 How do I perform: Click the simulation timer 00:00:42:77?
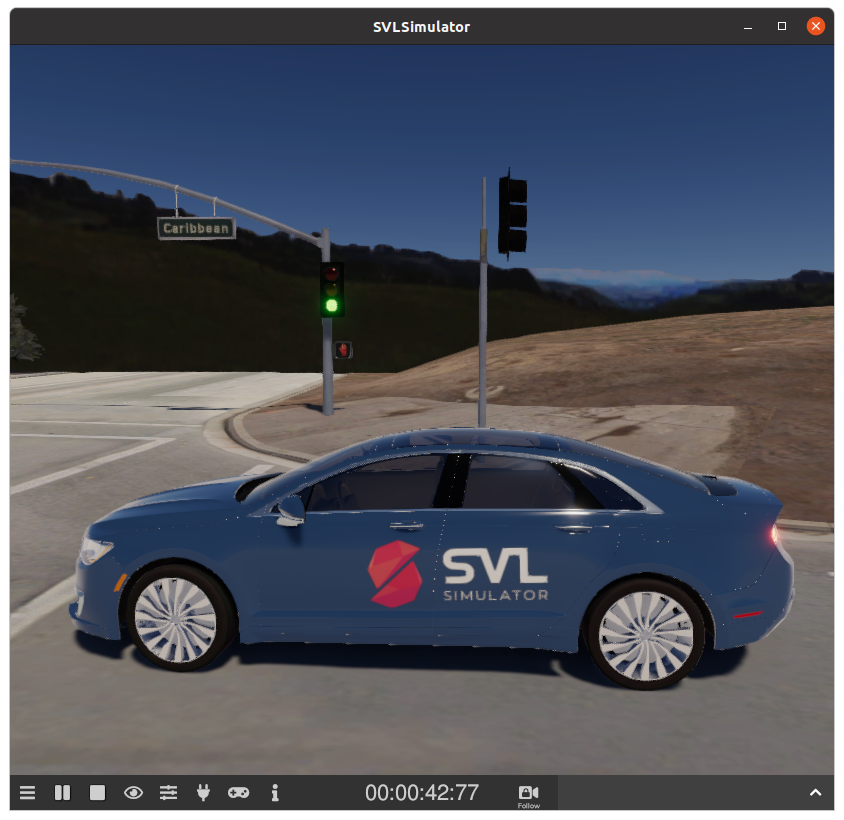(x=422, y=793)
